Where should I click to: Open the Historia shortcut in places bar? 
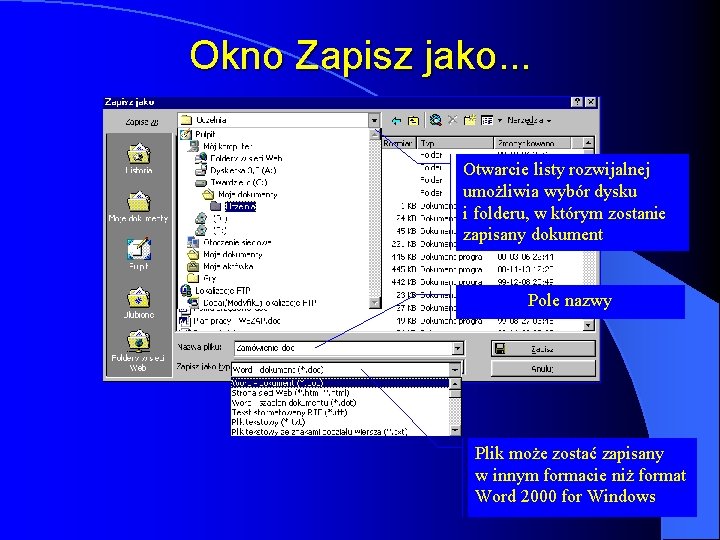(139, 158)
